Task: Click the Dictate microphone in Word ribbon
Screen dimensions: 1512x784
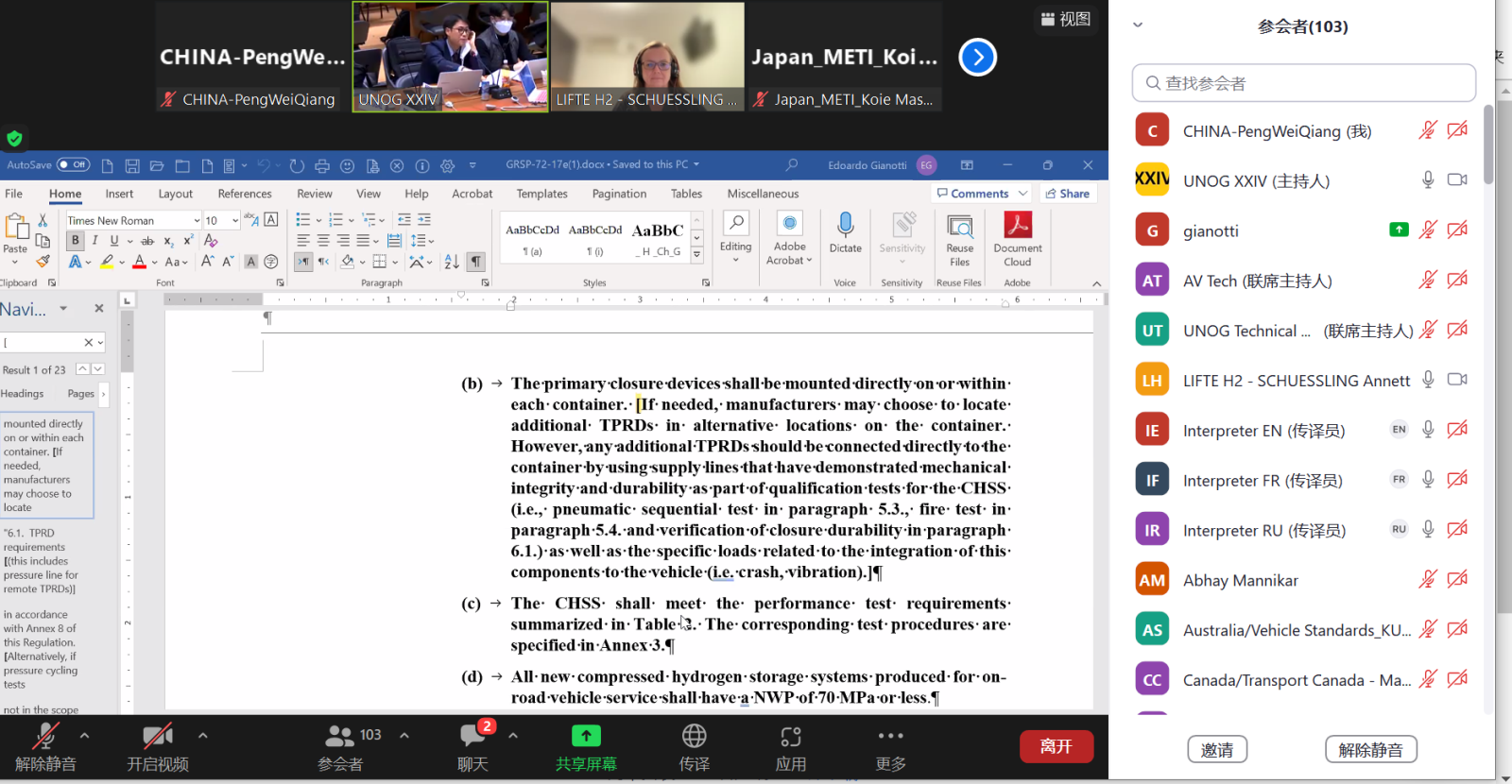Action: point(845,231)
